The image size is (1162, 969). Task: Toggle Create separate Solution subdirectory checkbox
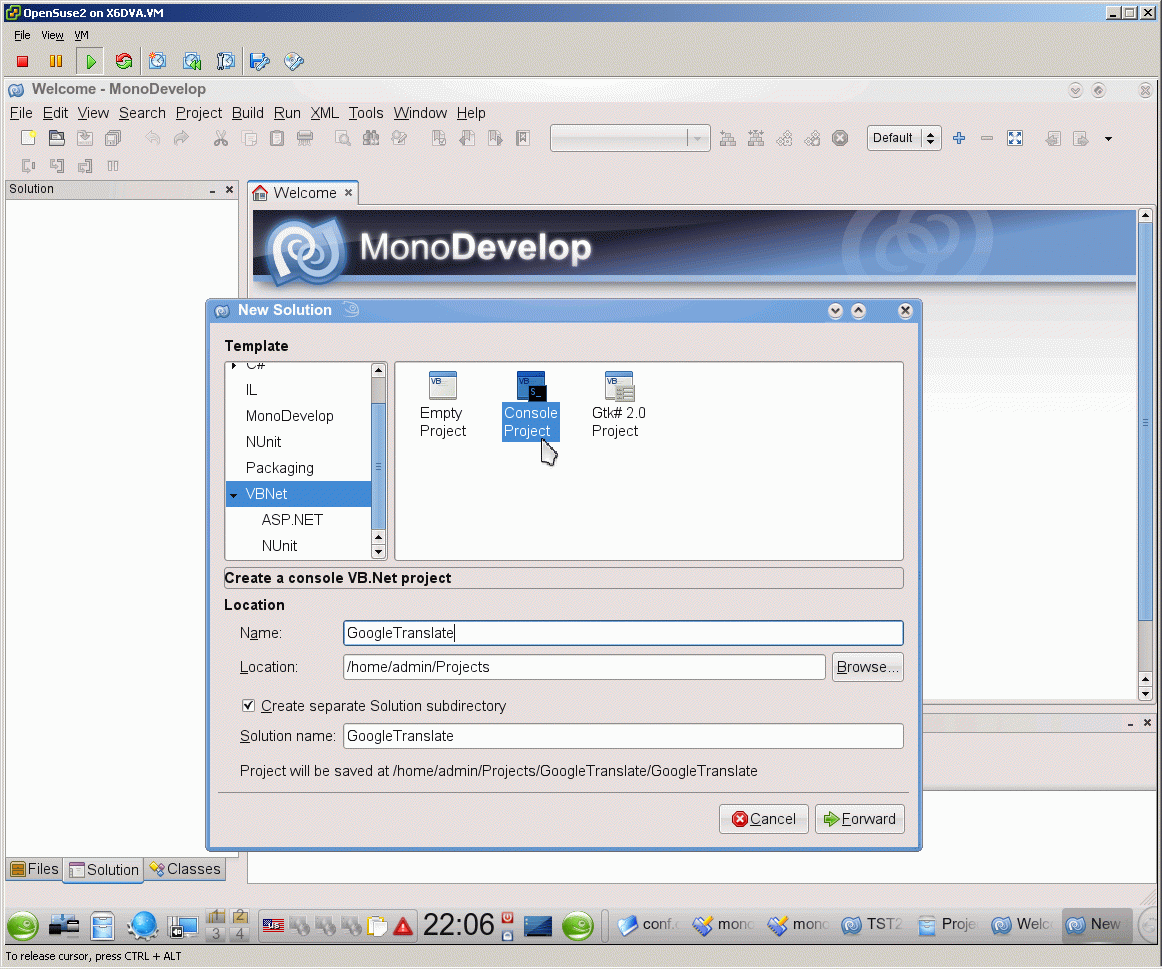tap(248, 705)
